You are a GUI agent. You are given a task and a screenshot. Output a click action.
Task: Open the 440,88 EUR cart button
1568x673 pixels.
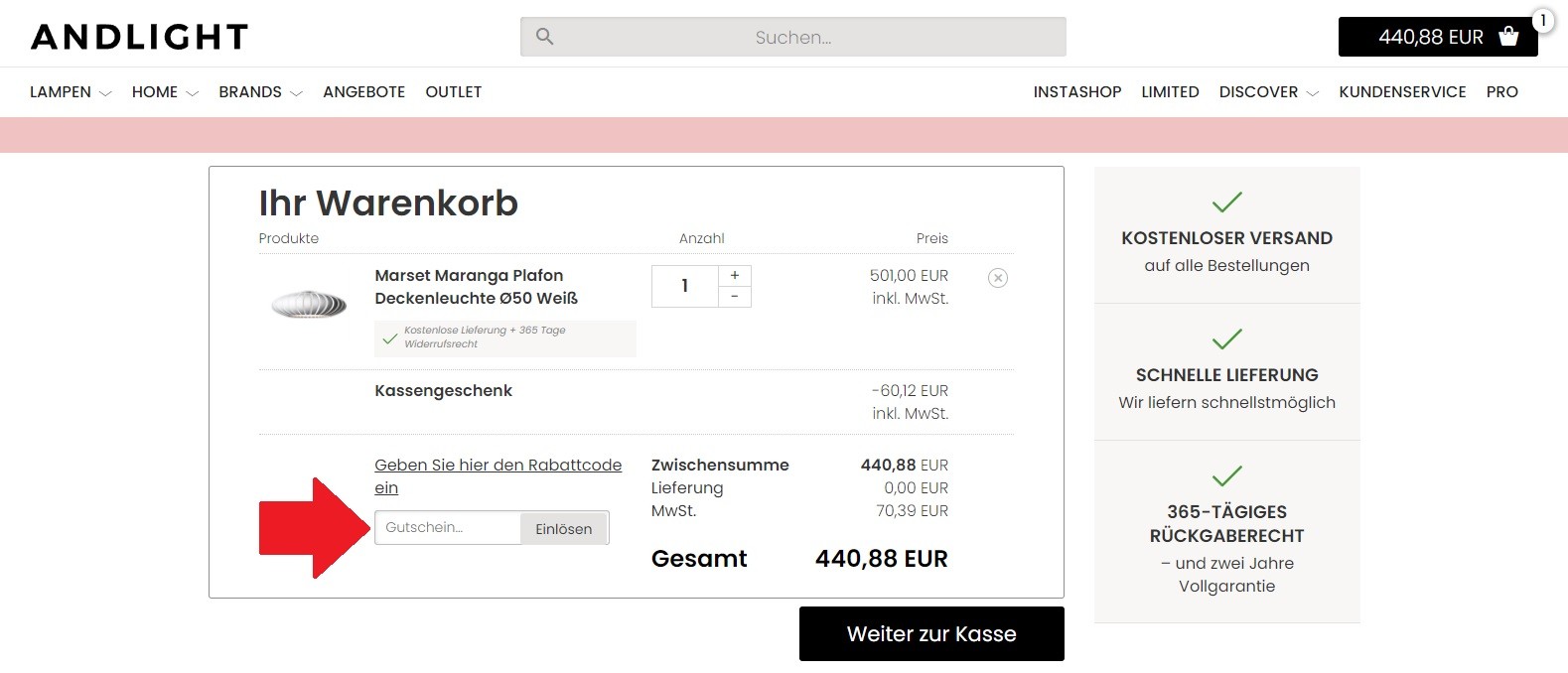click(x=1438, y=37)
